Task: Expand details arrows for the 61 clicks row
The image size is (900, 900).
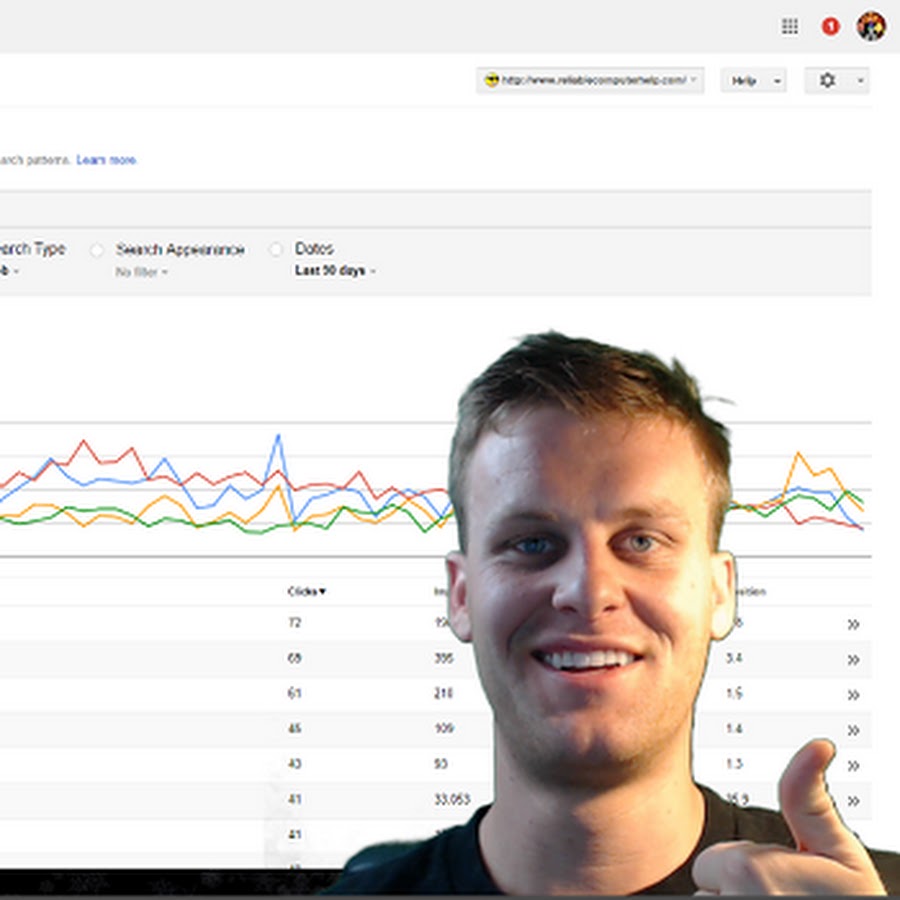Action: (853, 695)
